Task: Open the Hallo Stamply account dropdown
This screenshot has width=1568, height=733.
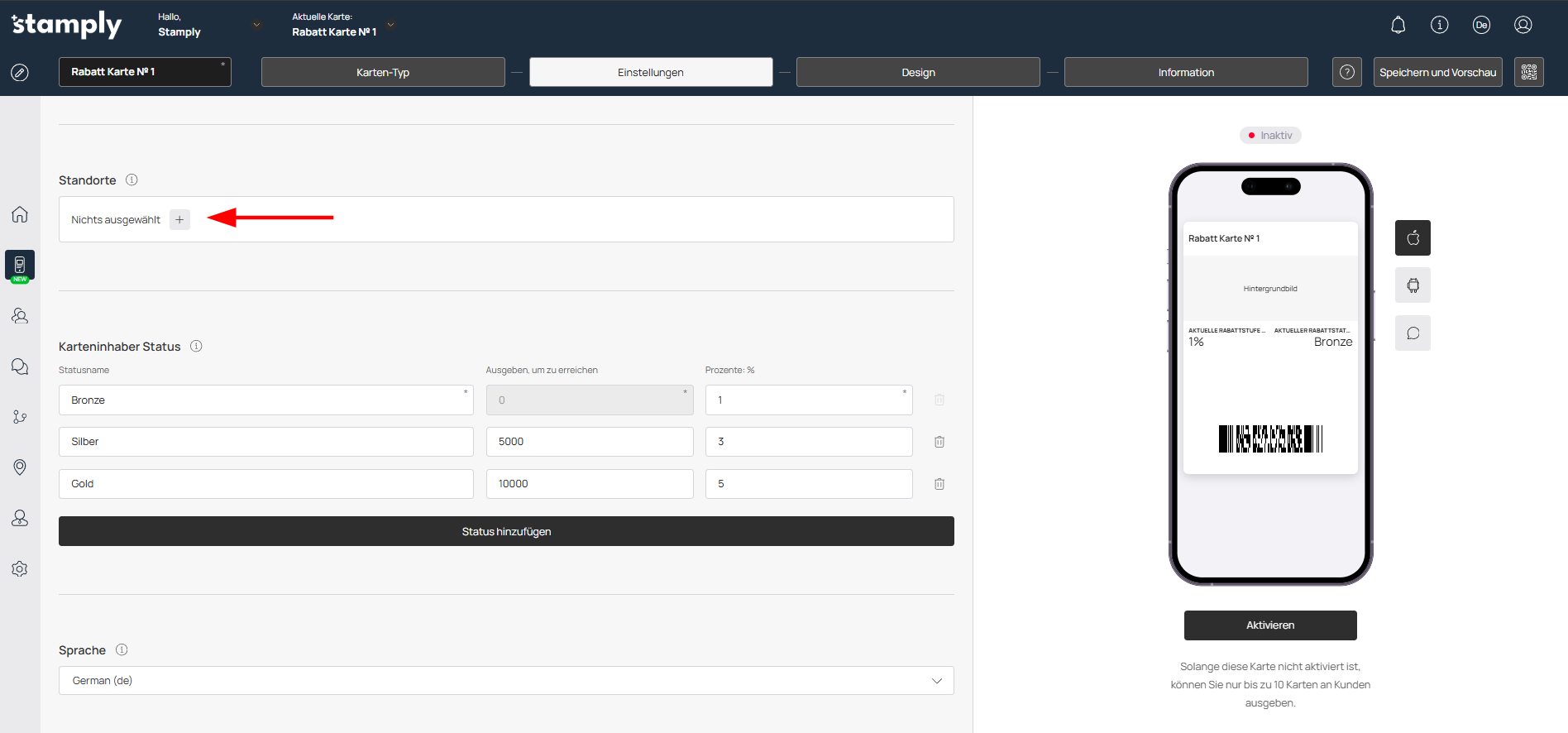Action: coord(256,25)
